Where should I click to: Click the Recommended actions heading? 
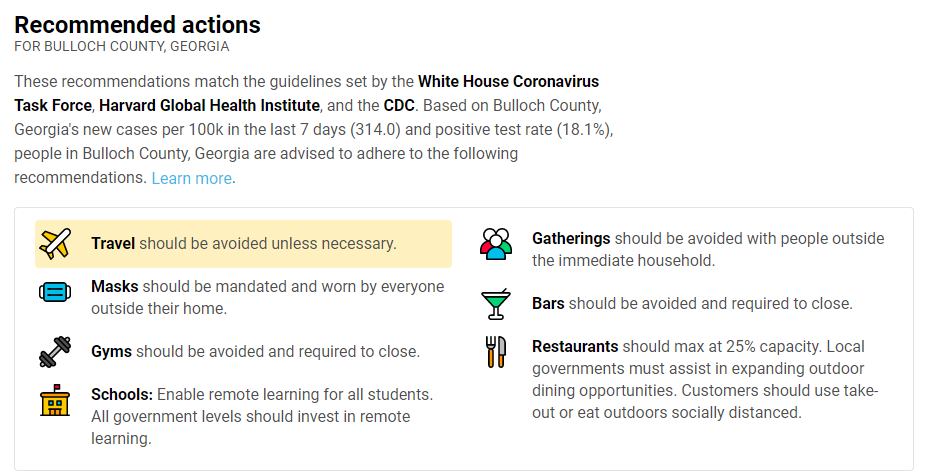[x=138, y=25]
